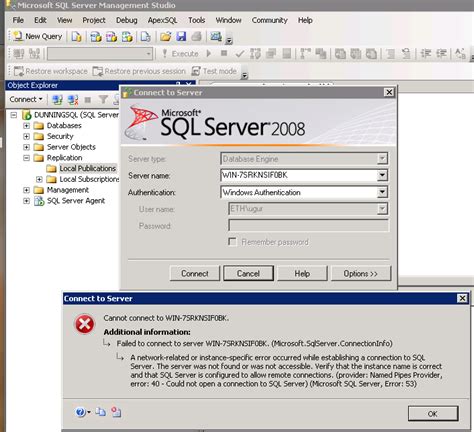The width and height of the screenshot is (474, 432).
Task: Click the Debug play arrow icon
Action: [x=209, y=53]
